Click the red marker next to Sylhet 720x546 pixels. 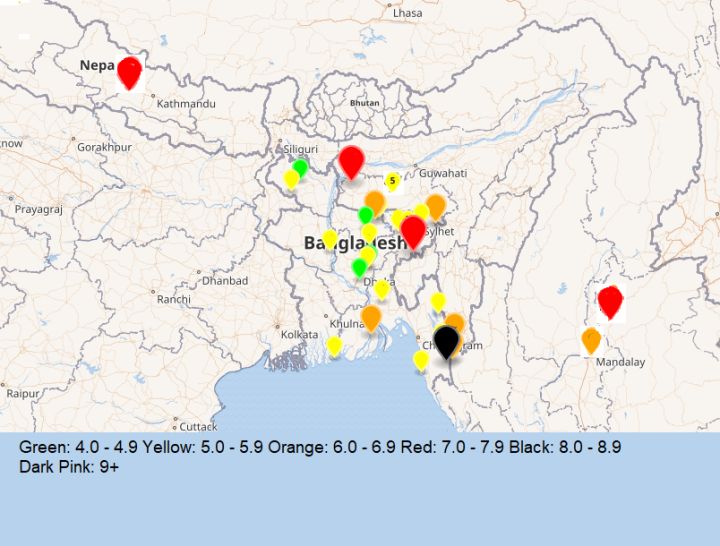(x=413, y=232)
